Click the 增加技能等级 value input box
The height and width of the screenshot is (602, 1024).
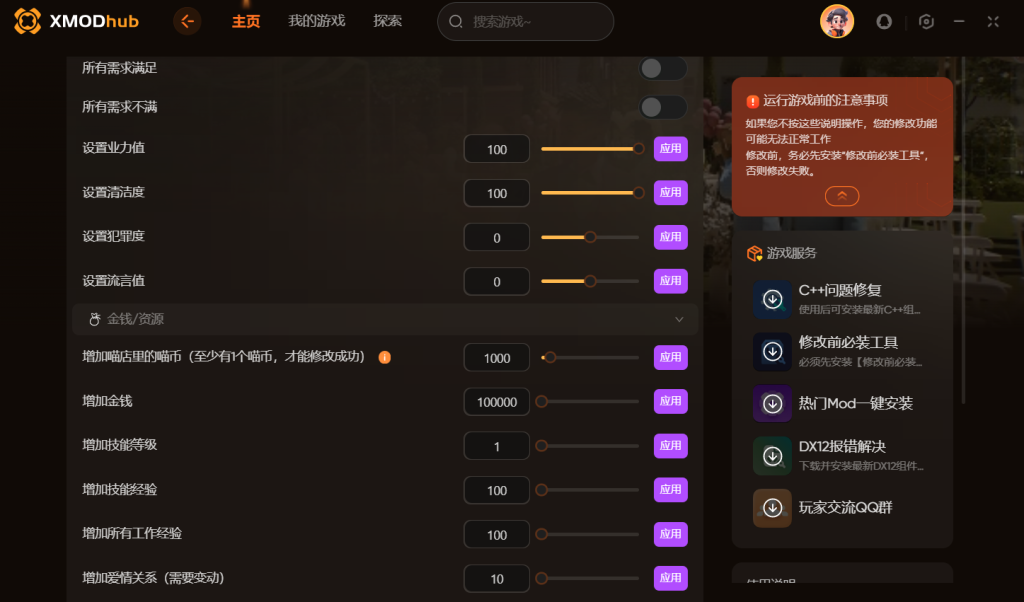click(x=496, y=446)
